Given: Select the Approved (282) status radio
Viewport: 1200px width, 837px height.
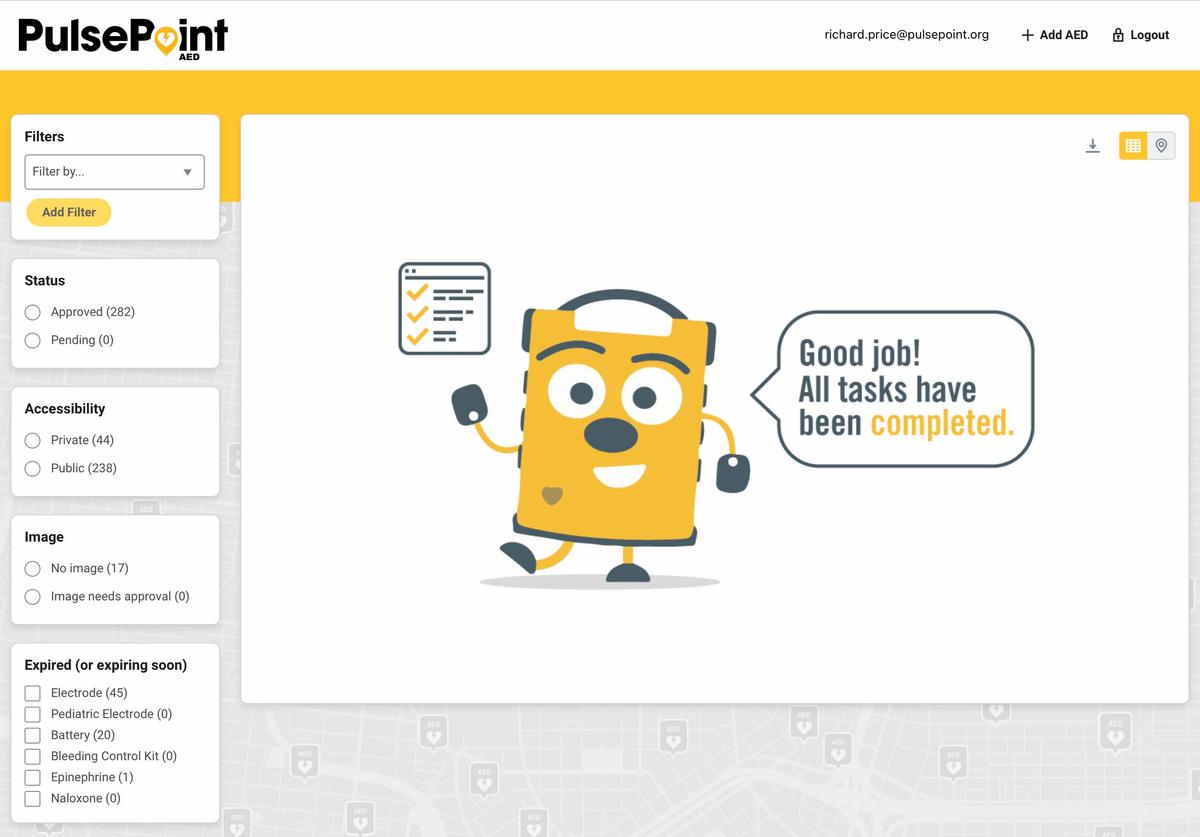Looking at the screenshot, I should tap(32, 312).
